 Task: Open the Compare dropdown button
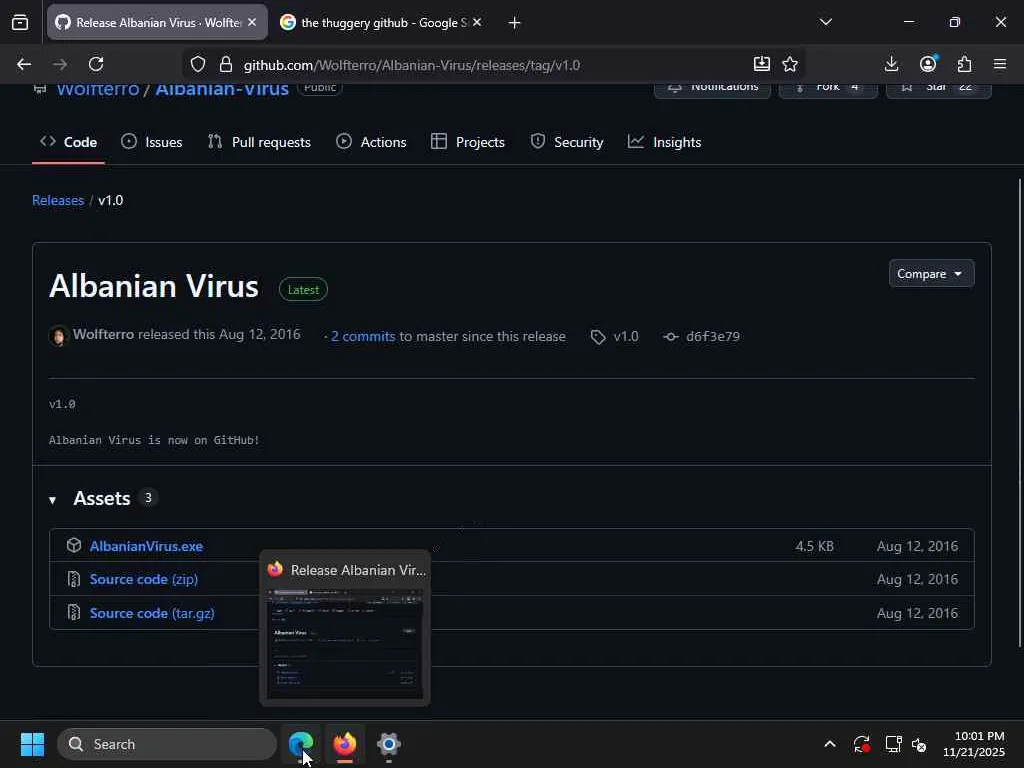pos(931,274)
